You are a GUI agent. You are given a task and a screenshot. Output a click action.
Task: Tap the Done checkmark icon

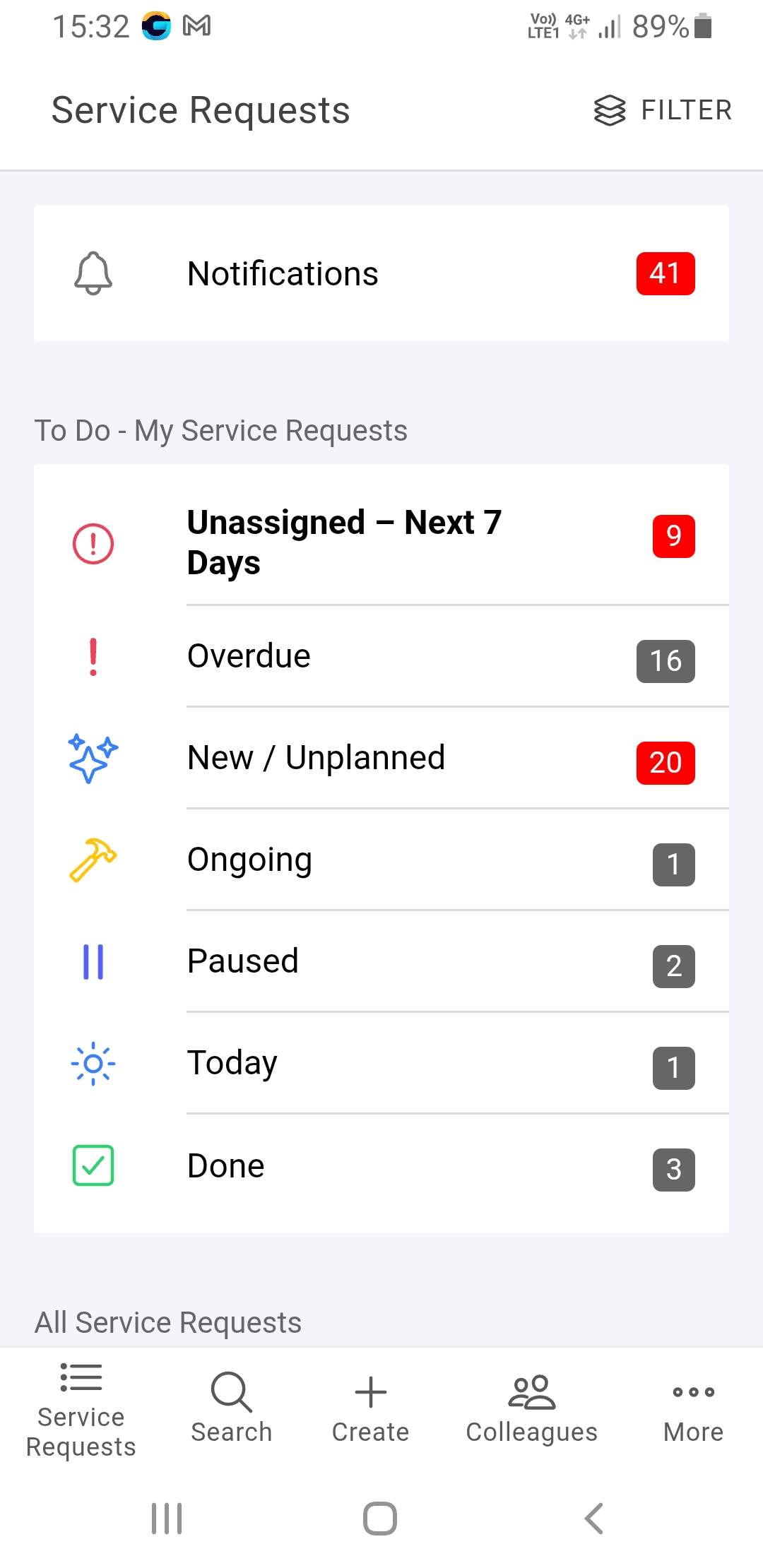(93, 1165)
